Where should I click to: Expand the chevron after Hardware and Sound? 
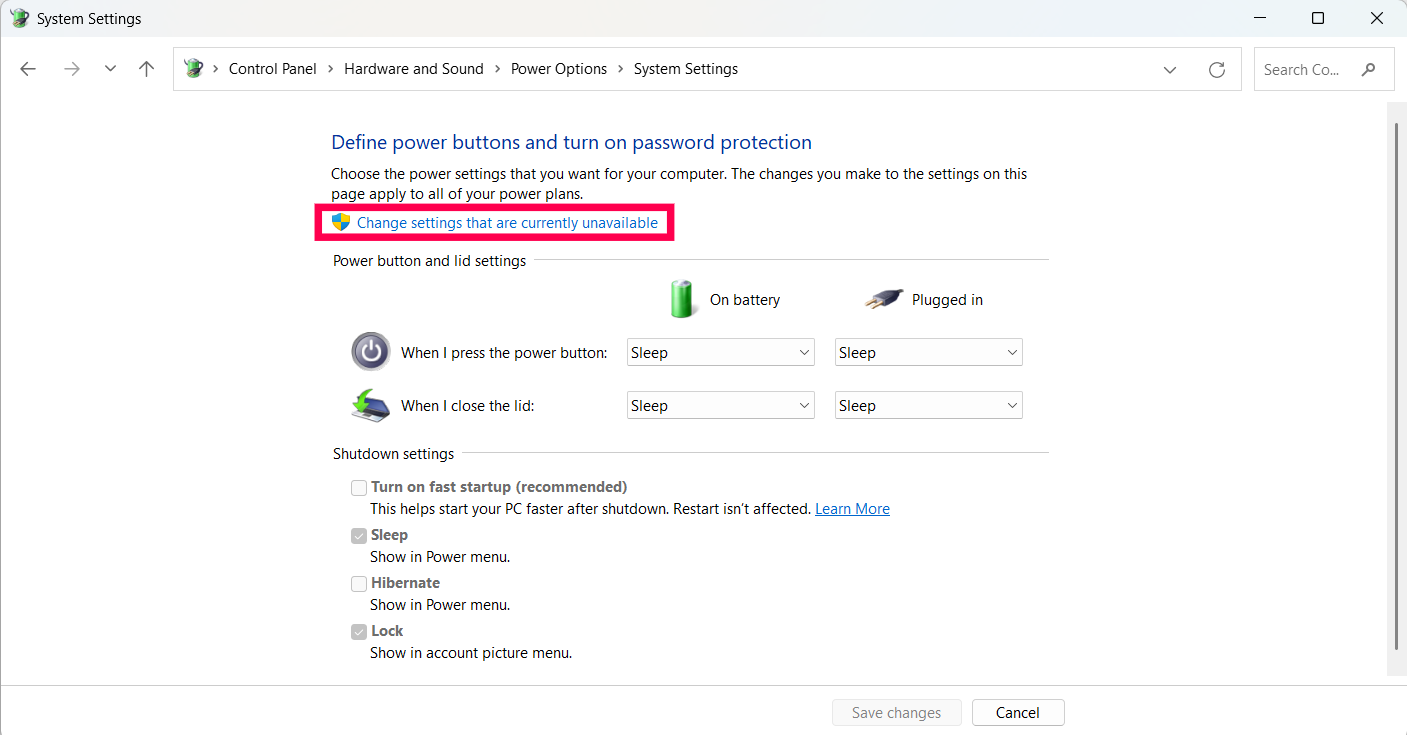(x=497, y=69)
